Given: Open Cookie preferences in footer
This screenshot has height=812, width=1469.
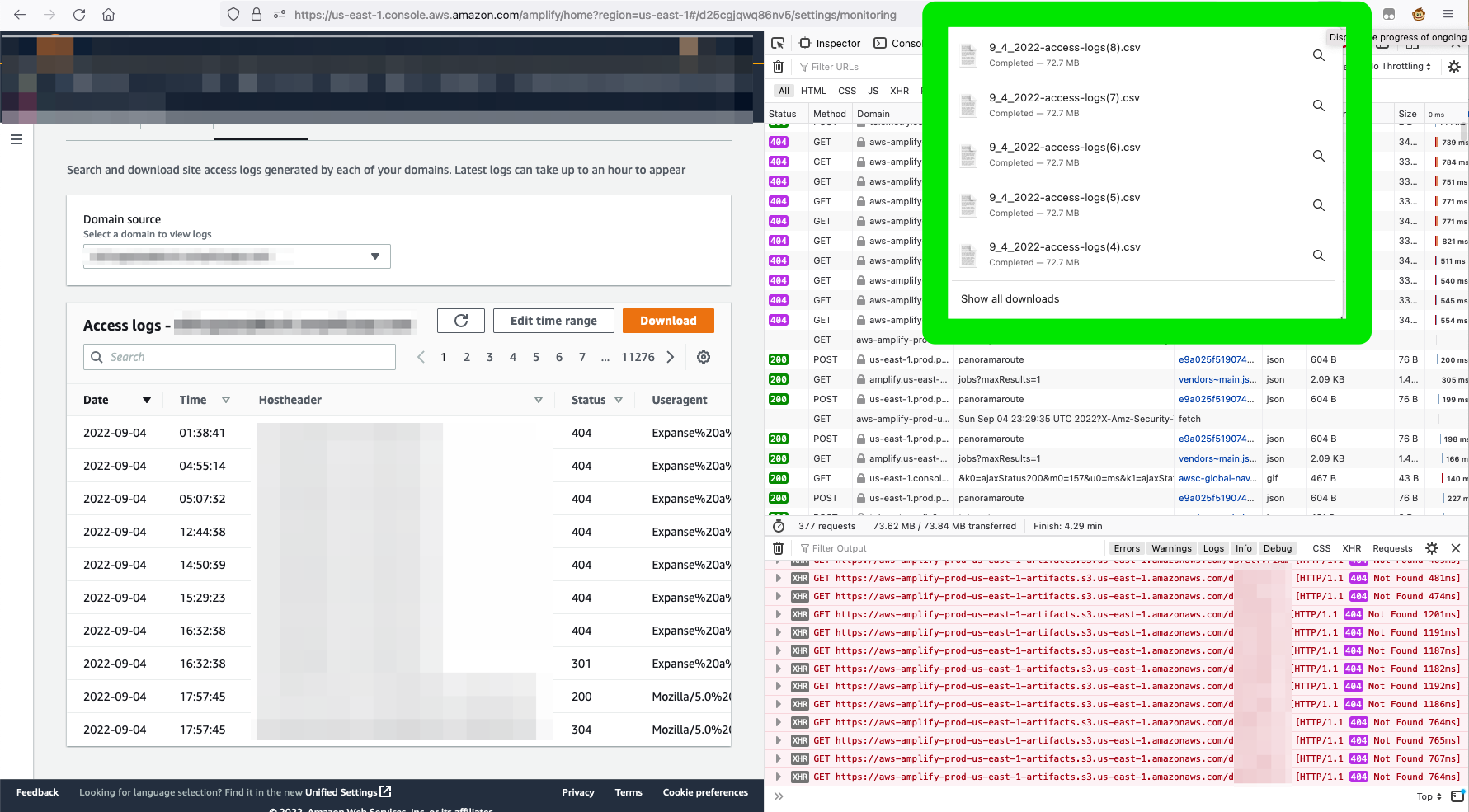Looking at the screenshot, I should coord(705,792).
